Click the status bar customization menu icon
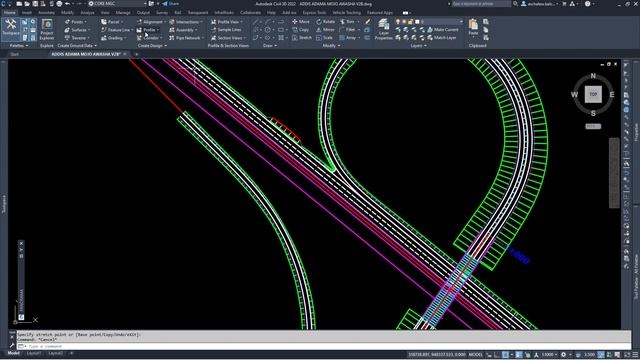This screenshot has width=640, height=360. click(x=635, y=354)
